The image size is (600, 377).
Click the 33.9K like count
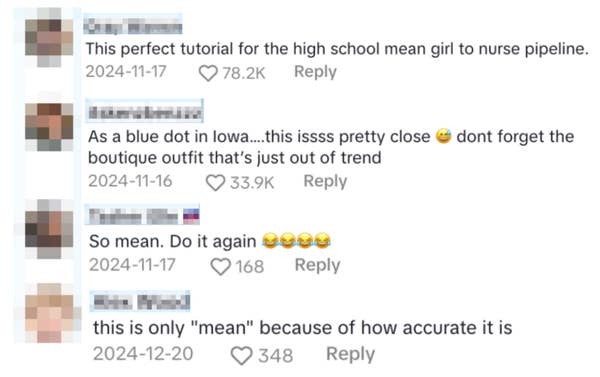click(x=252, y=183)
